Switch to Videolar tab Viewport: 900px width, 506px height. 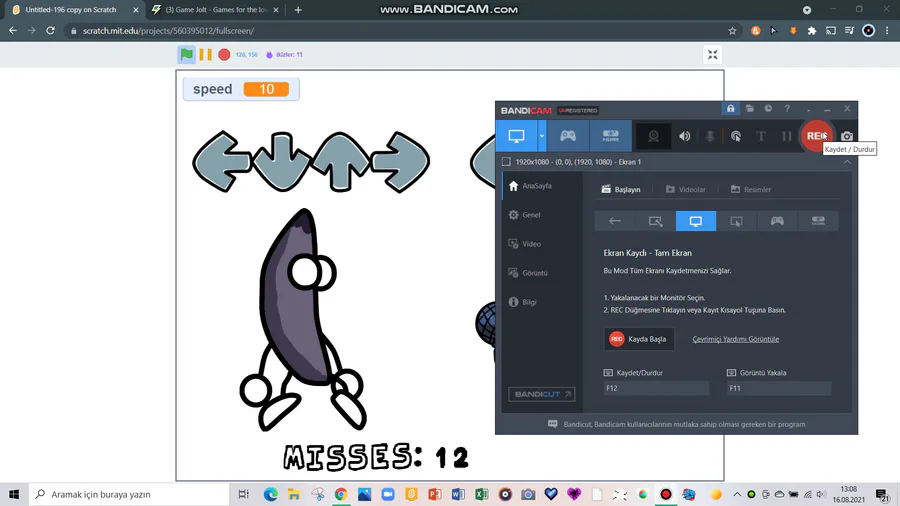[x=686, y=189]
